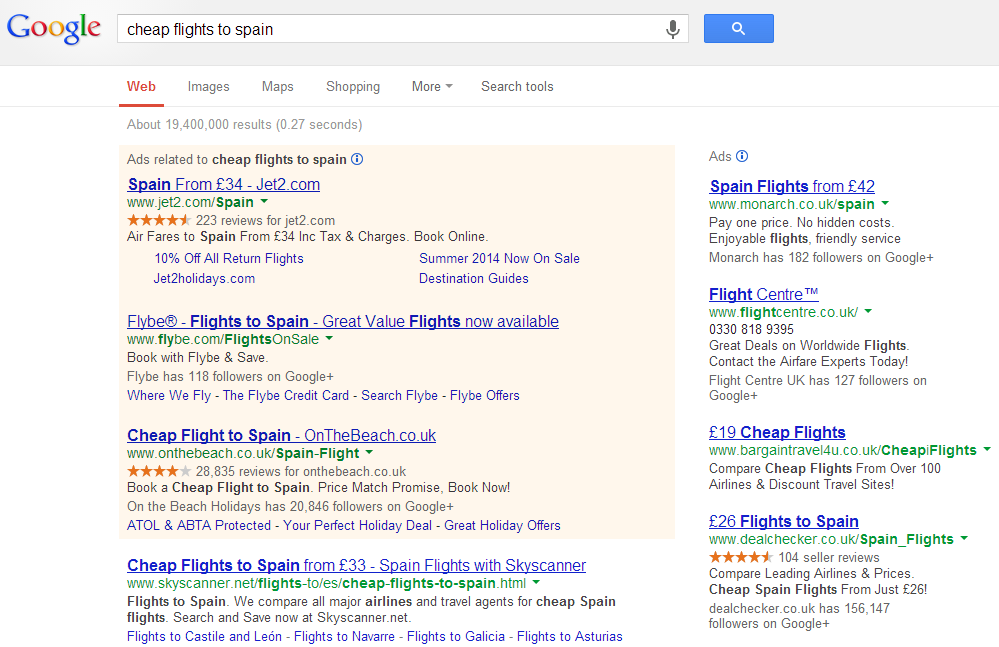Switch to the Shopping tab
This screenshot has width=999, height=647.
pos(353,87)
